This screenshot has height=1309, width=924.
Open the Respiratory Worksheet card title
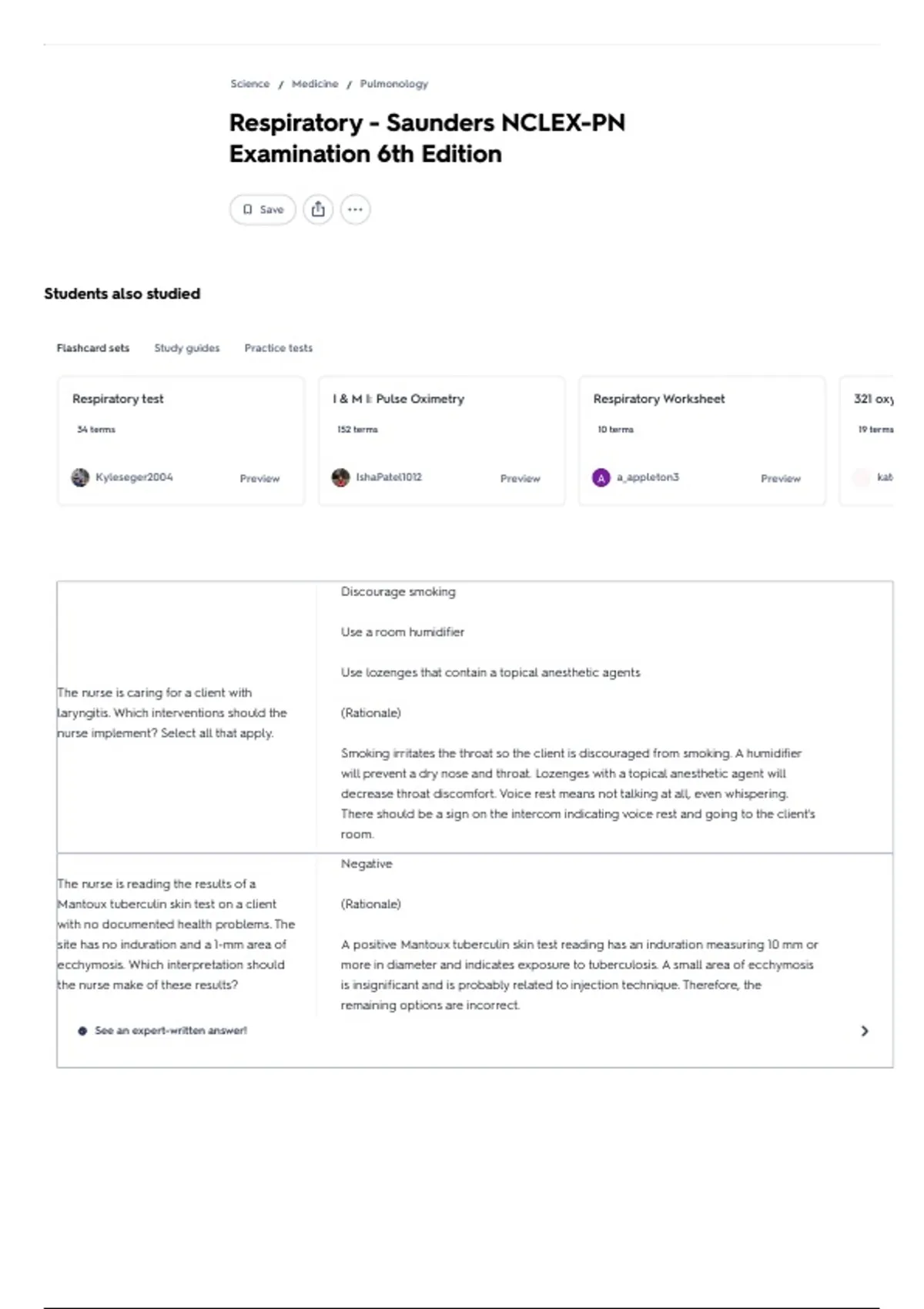pos(659,399)
